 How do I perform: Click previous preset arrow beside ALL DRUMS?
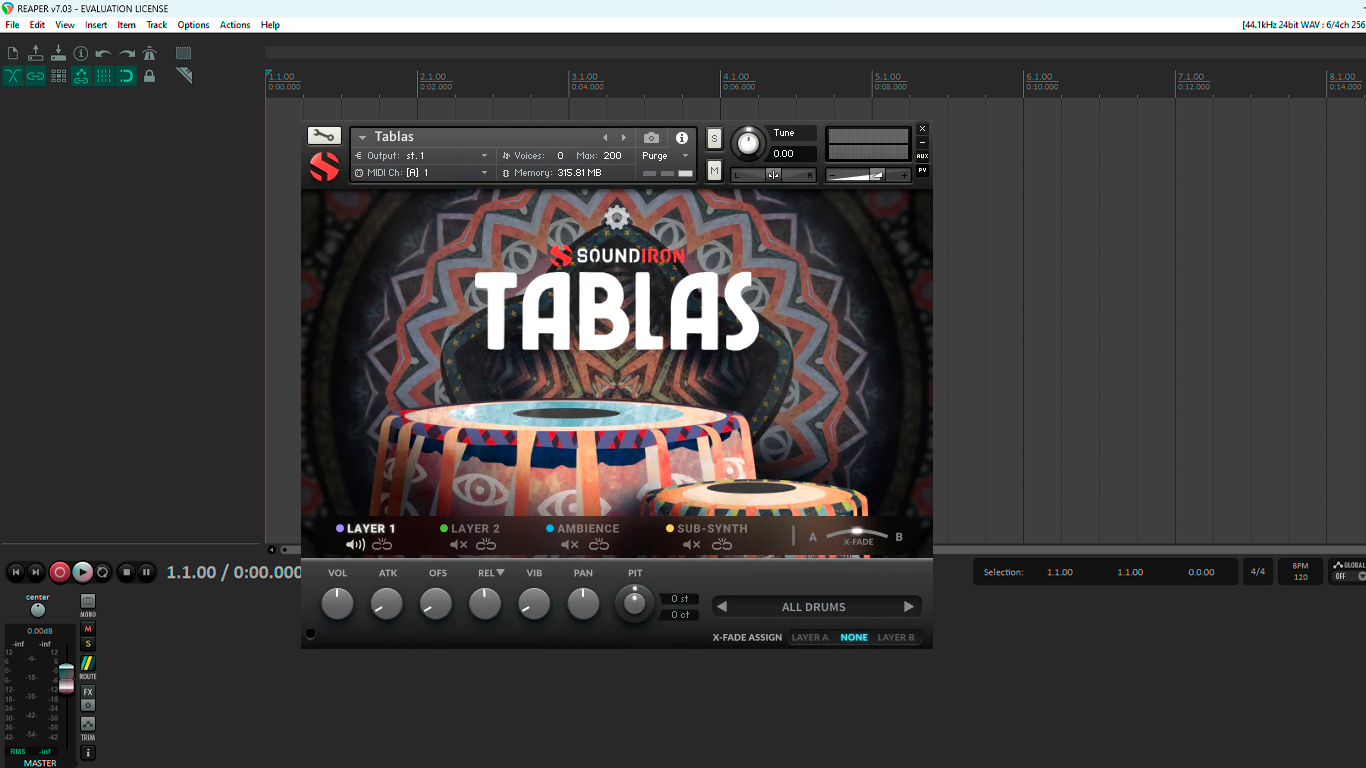[x=722, y=607]
